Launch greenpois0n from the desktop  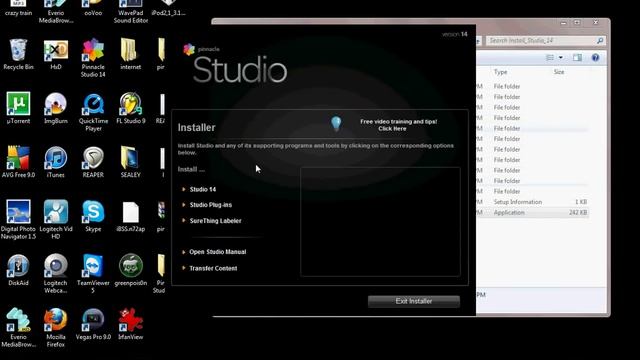coord(131,270)
